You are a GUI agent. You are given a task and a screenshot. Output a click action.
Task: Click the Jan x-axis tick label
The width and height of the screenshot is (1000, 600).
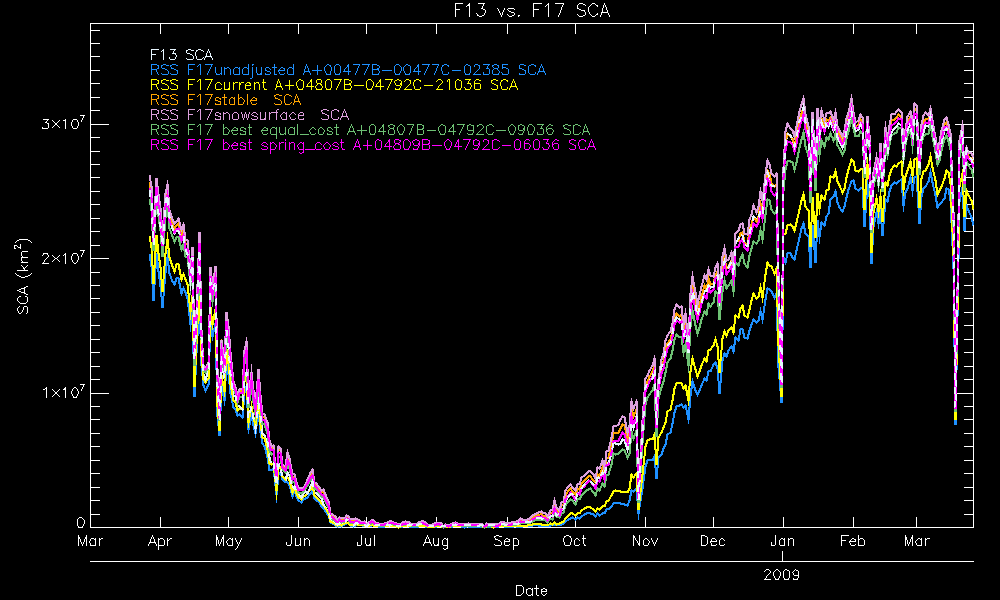click(783, 541)
